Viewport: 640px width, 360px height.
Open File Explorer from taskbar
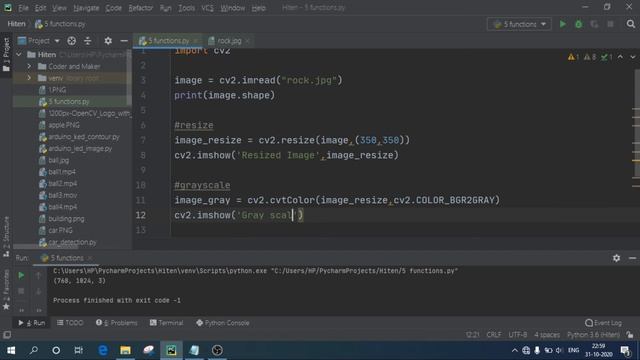[125, 350]
